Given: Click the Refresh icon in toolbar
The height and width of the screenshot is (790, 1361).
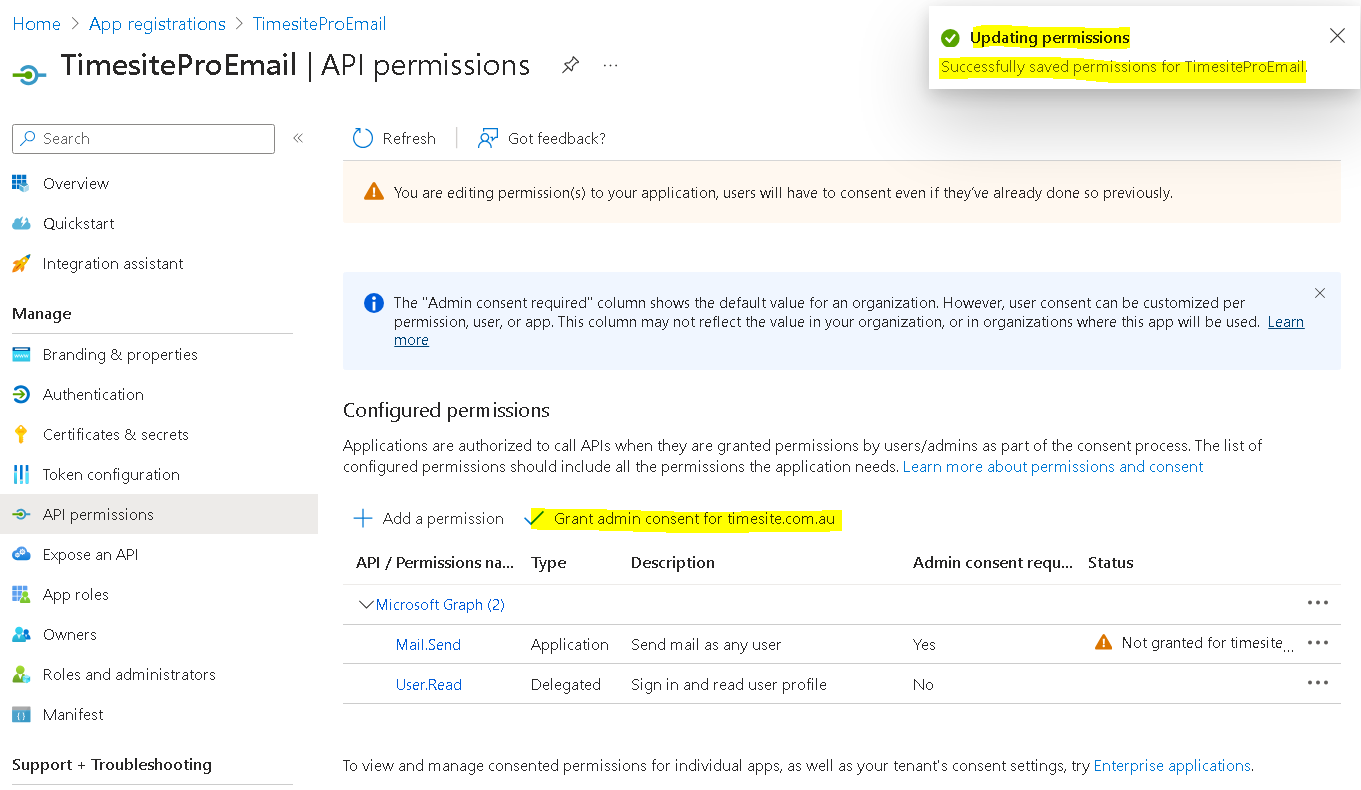Looking at the screenshot, I should 363,138.
